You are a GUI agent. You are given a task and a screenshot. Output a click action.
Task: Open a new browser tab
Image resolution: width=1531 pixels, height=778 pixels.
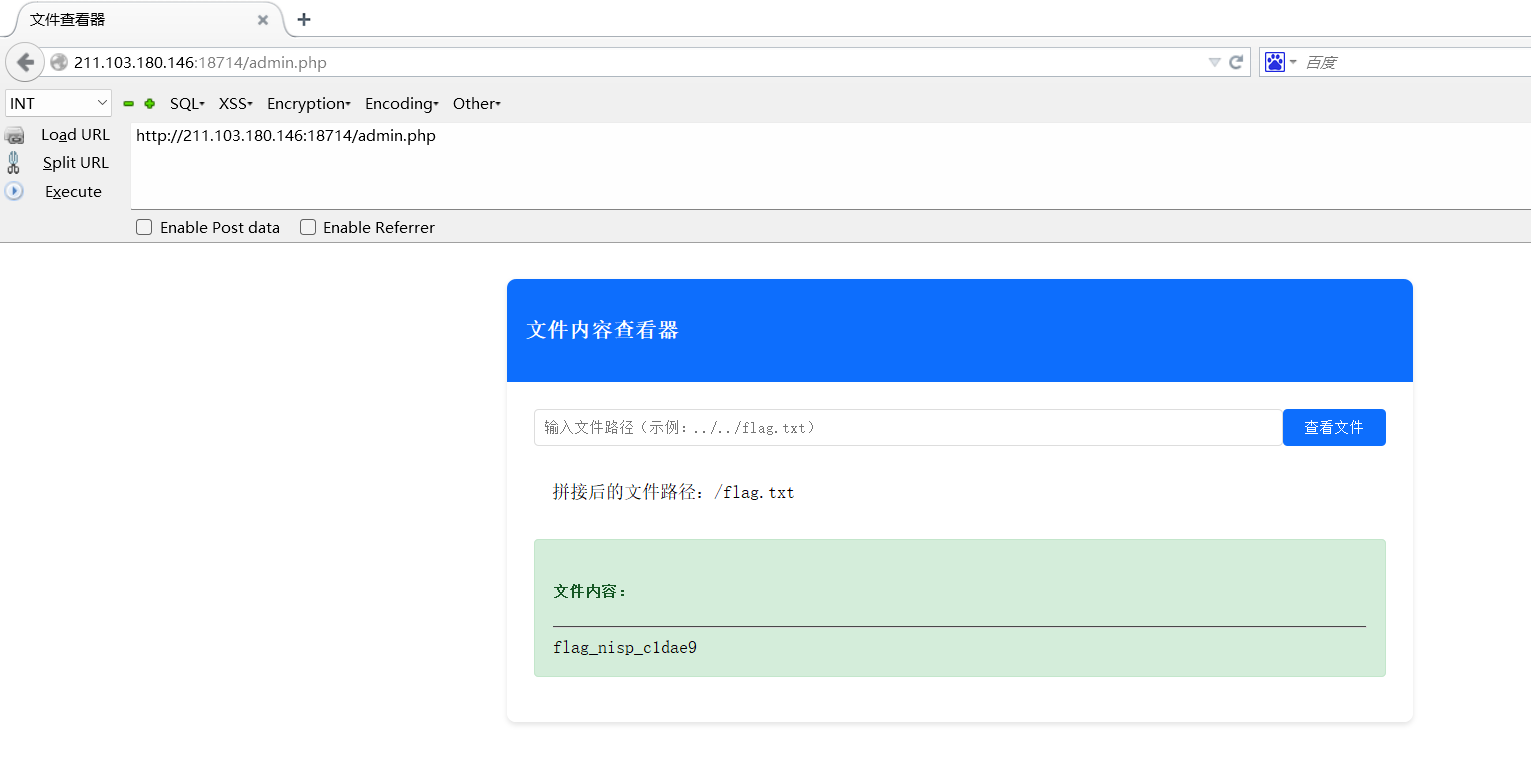coord(304,19)
